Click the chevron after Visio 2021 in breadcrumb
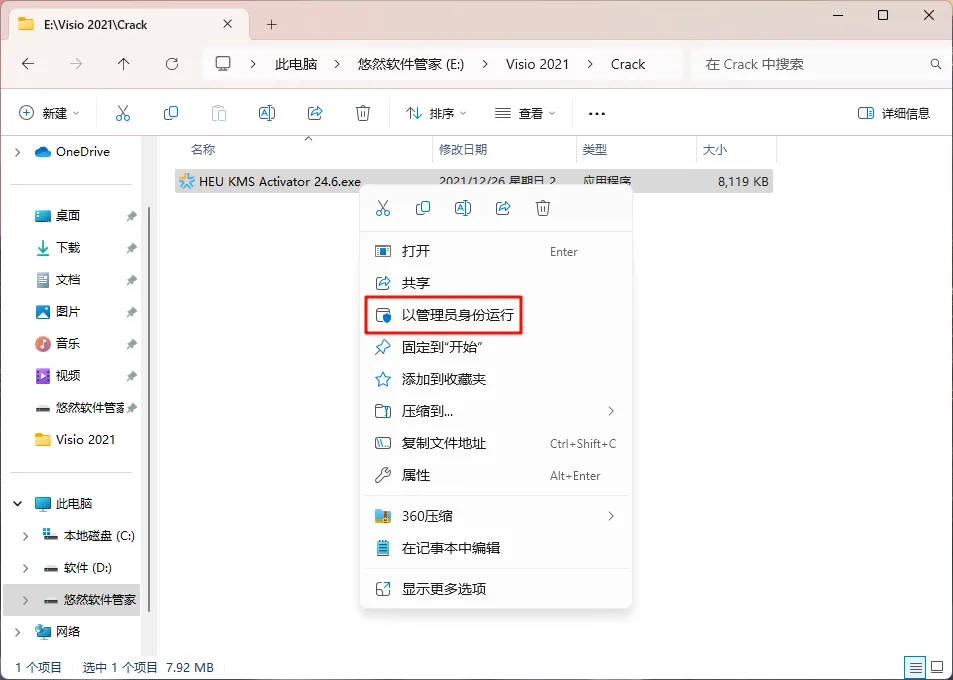This screenshot has width=953, height=680. coord(590,64)
